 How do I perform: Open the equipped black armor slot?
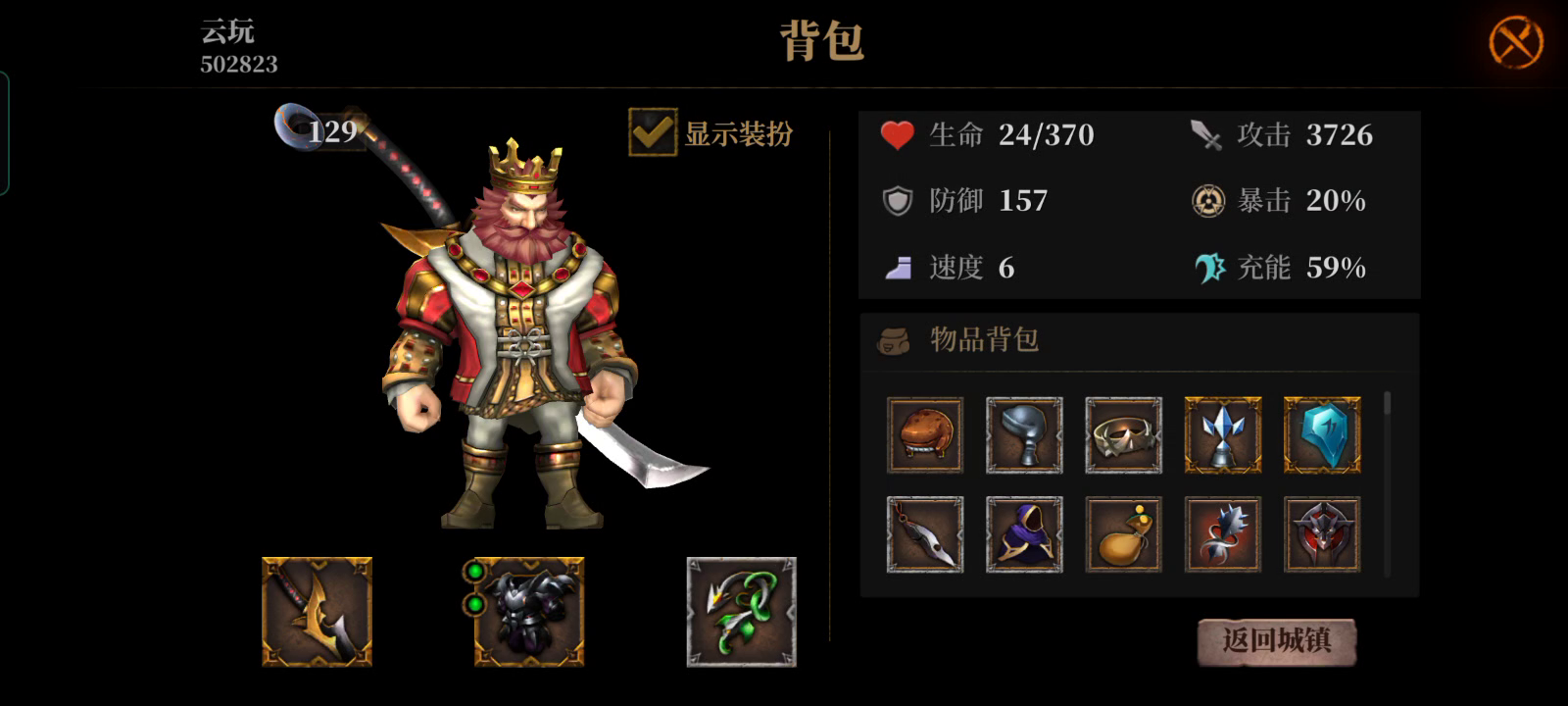[529, 612]
